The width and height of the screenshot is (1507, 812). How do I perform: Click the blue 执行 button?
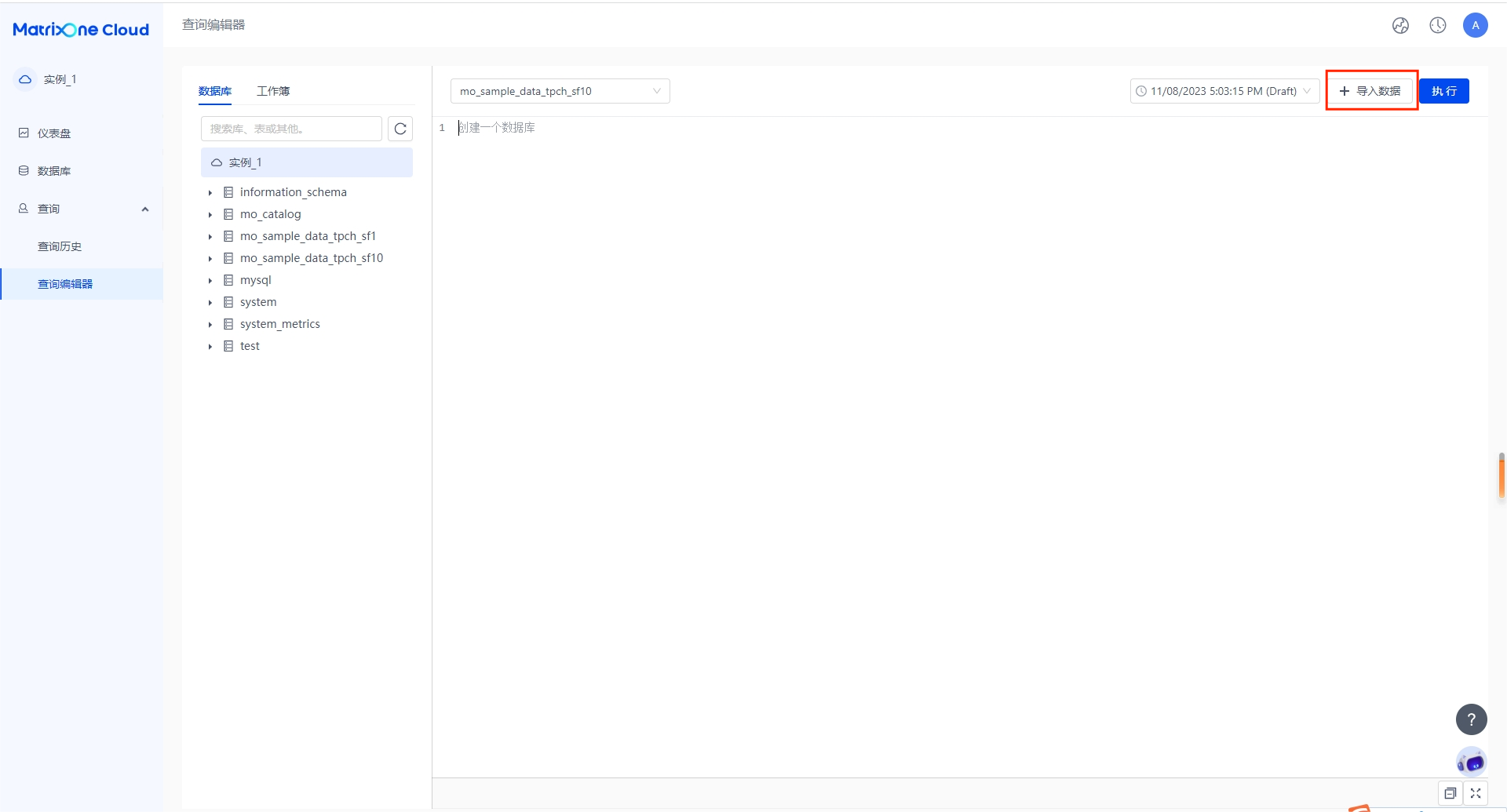1443,91
